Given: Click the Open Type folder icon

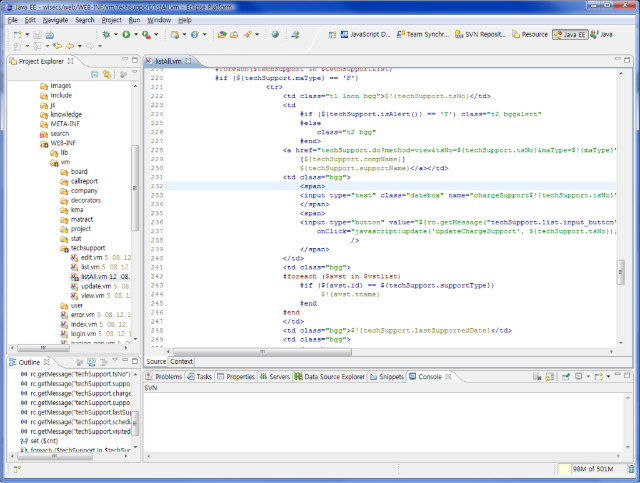Looking at the screenshot, I should click(222, 35).
